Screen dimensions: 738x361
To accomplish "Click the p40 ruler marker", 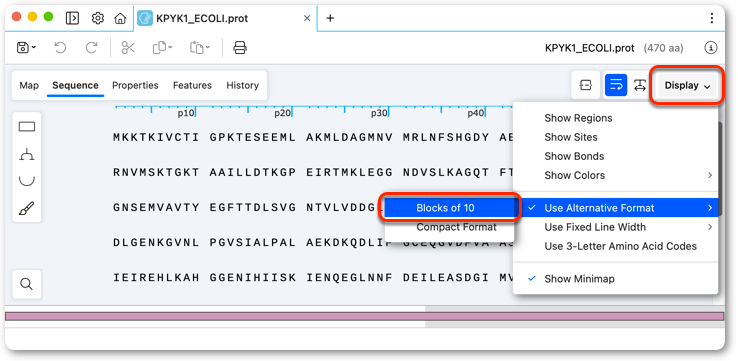I will (476, 113).
